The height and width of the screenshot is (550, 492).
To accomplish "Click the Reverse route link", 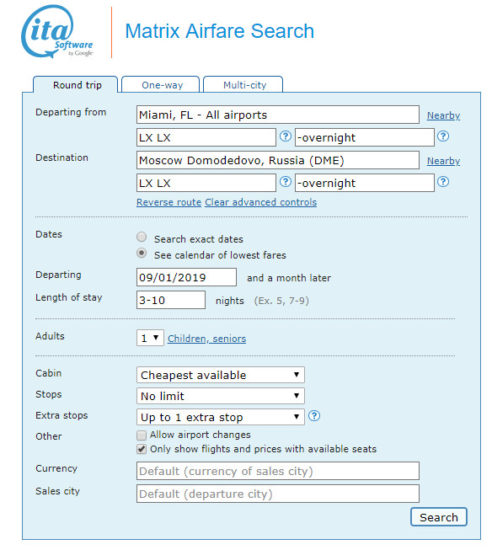I will click(169, 202).
